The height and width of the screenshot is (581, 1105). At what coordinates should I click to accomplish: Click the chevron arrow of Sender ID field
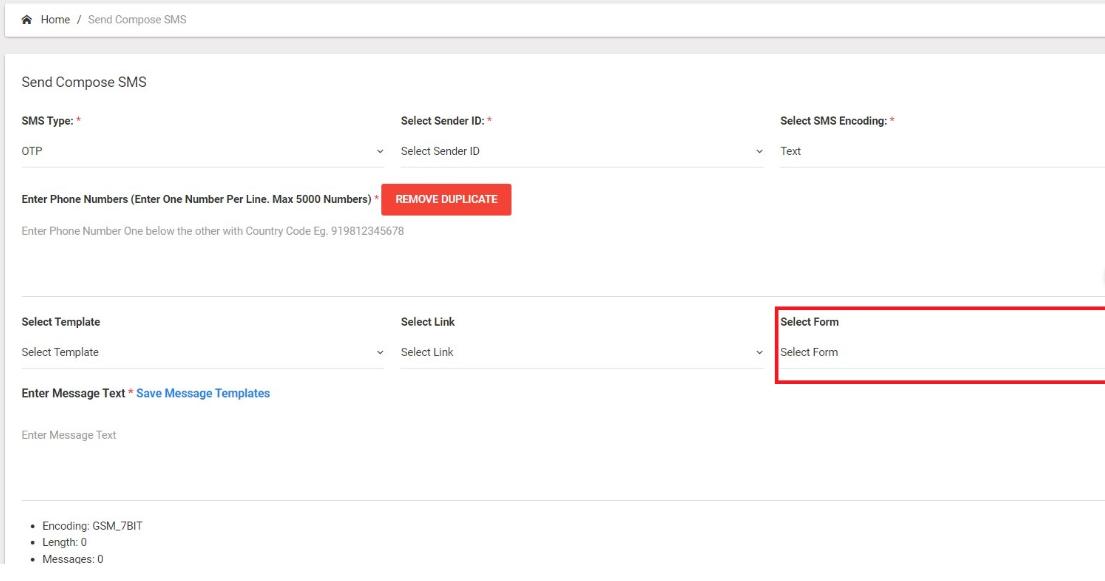759,152
